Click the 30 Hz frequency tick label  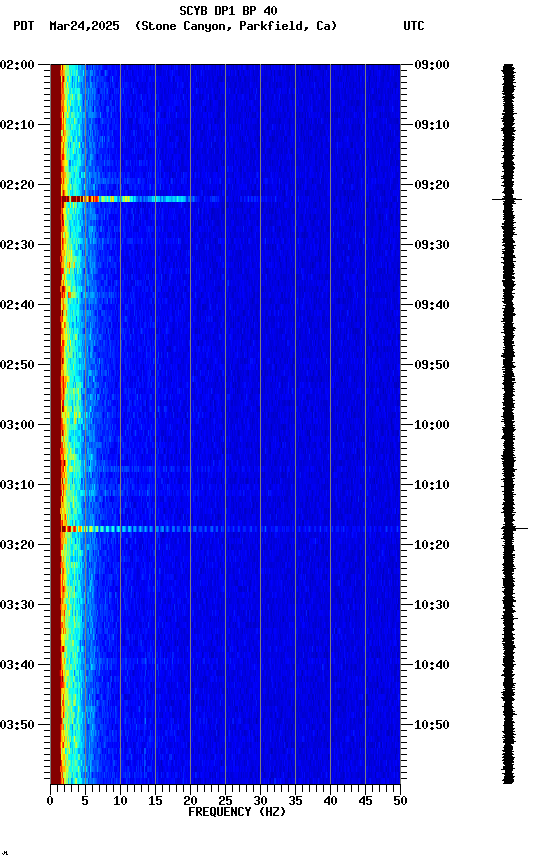[260, 801]
